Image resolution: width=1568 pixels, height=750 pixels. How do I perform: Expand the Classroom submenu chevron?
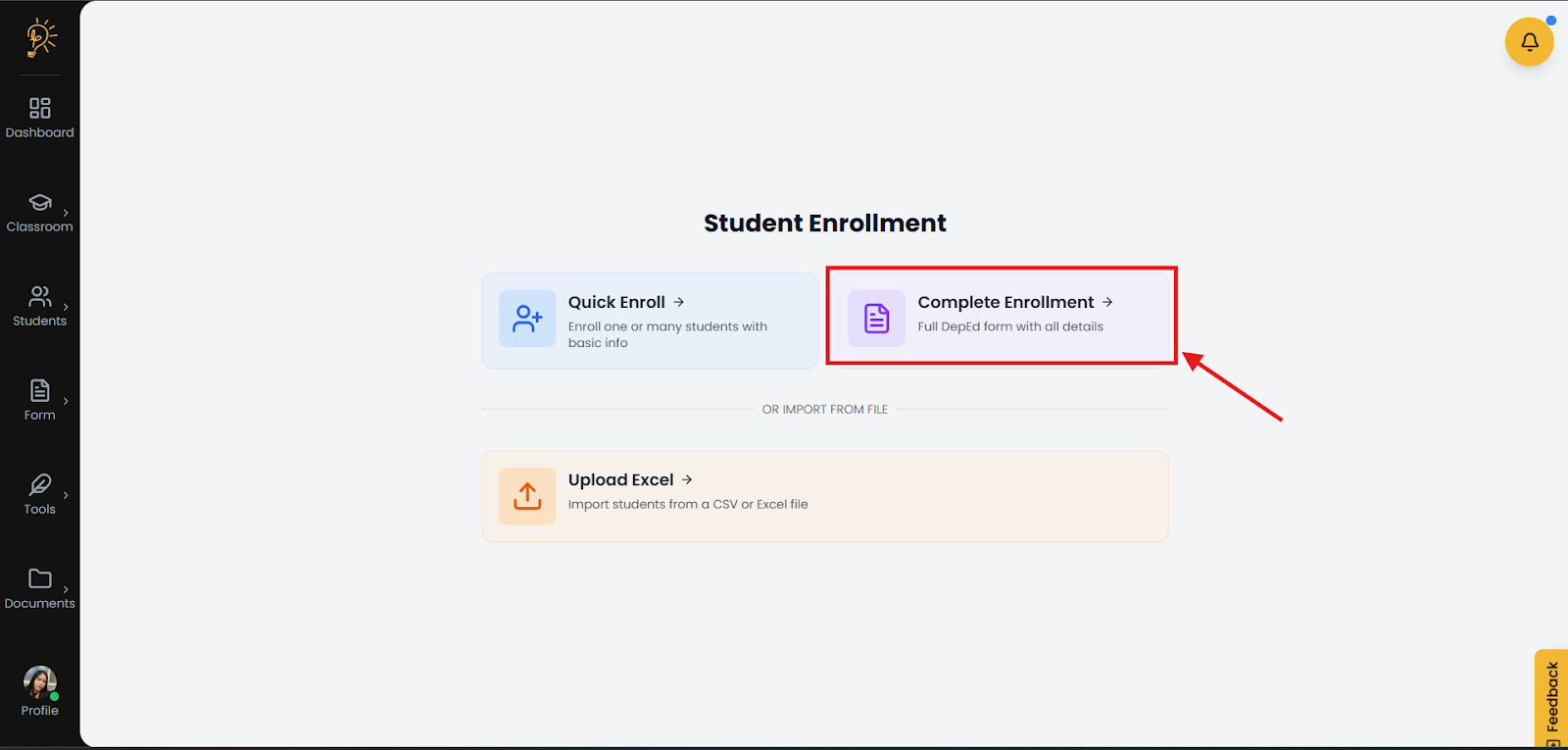coord(66,213)
